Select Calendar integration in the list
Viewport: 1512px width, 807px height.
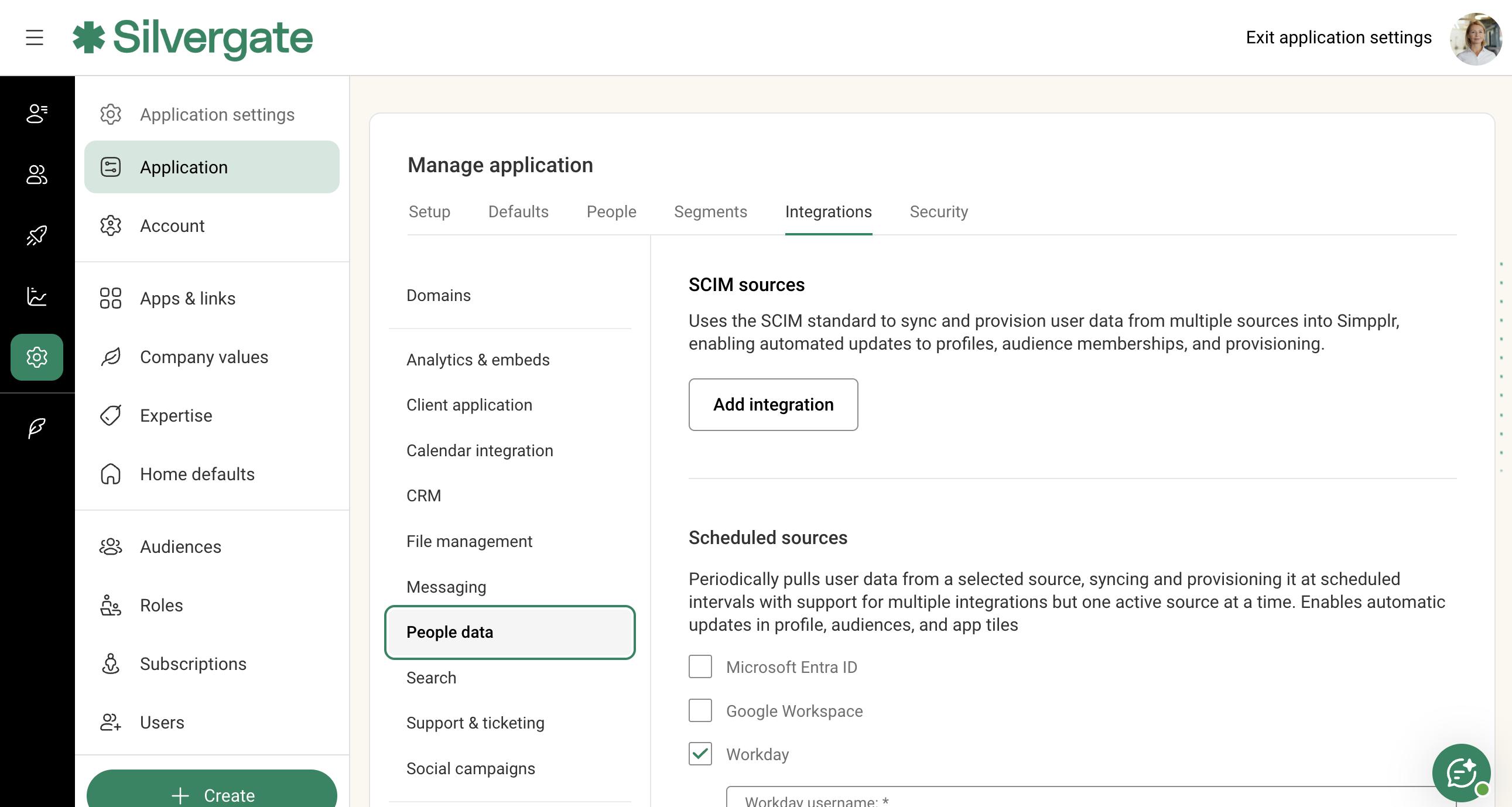click(x=479, y=450)
